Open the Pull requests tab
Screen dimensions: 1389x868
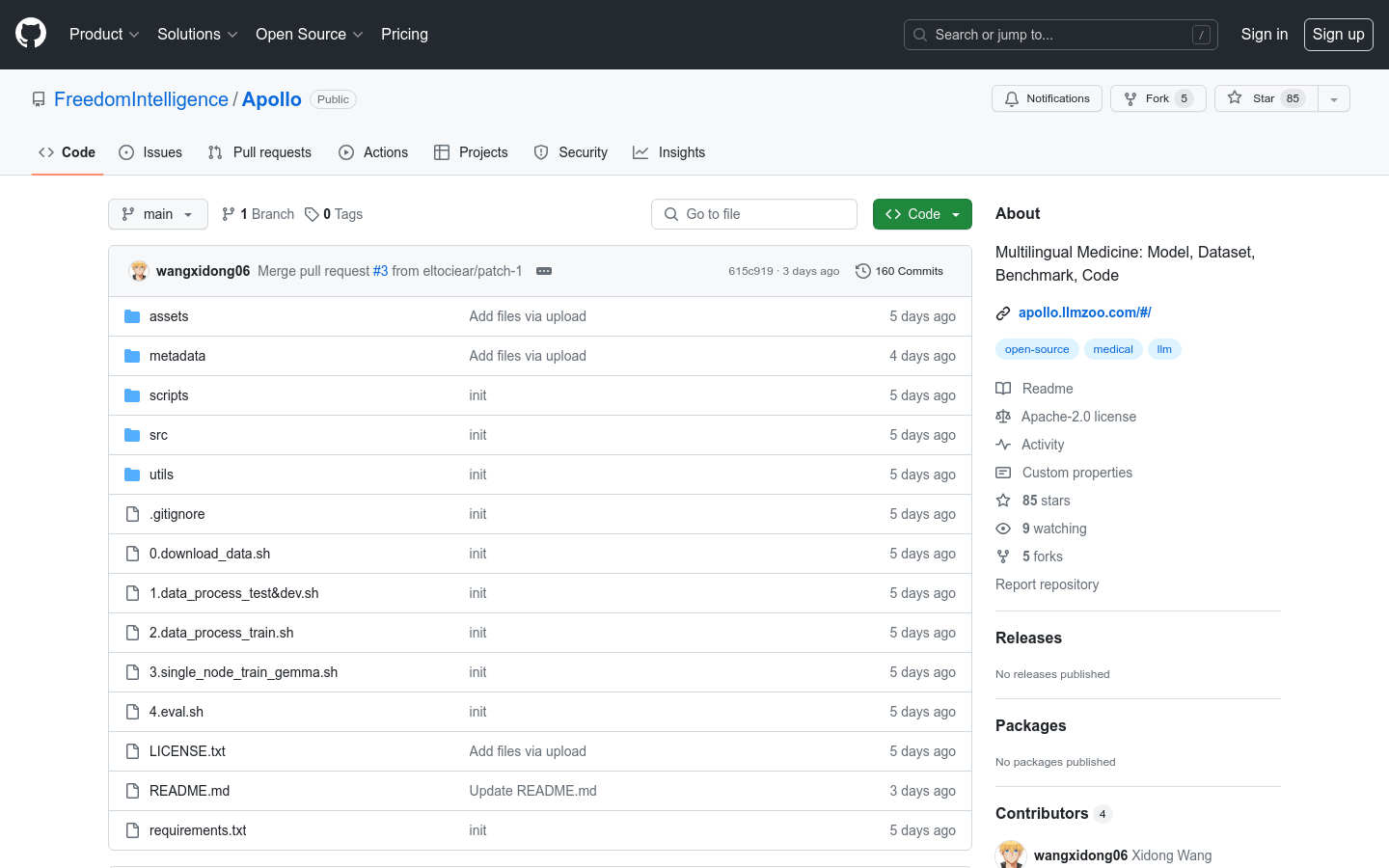259,152
